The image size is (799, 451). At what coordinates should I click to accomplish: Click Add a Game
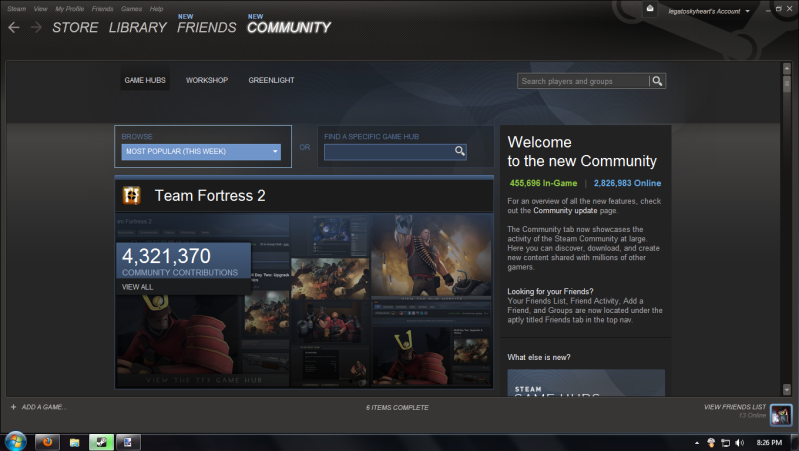point(44,407)
